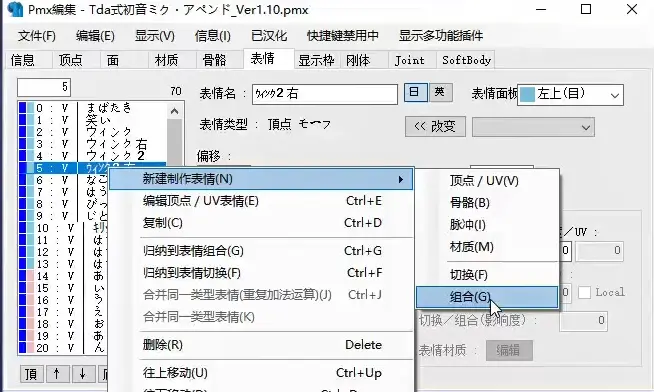Choose 编辑顶点 / UV表情(E) menu entry
654x392 pixels.
tap(261, 201)
